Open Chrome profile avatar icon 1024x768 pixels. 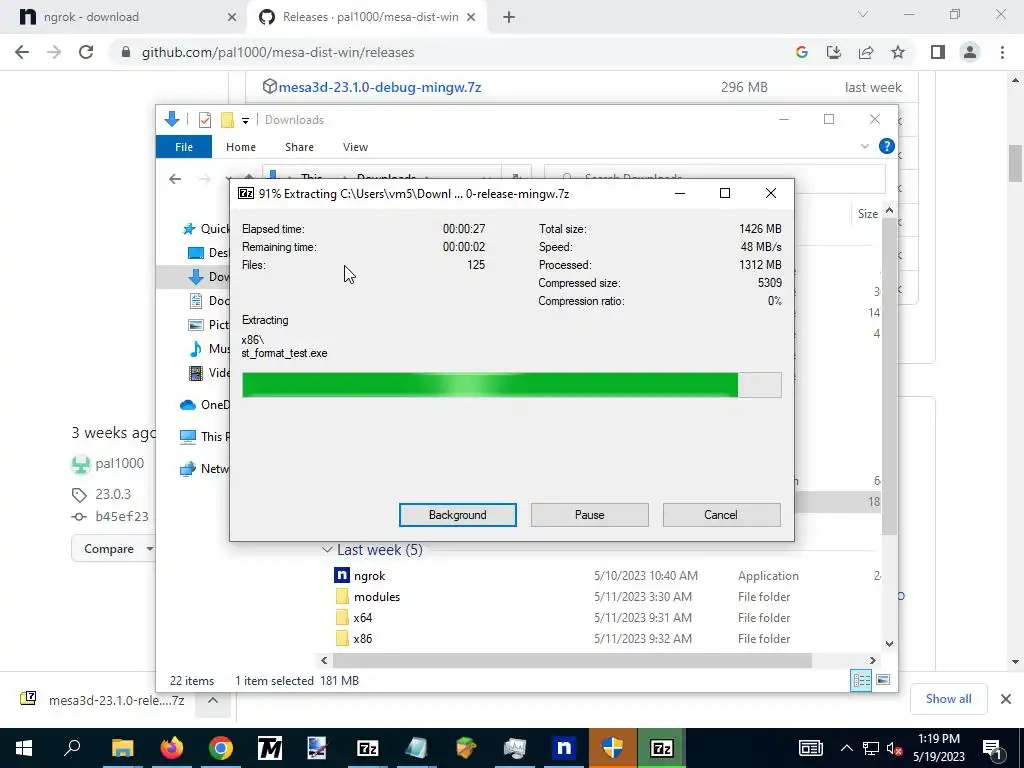(970, 52)
